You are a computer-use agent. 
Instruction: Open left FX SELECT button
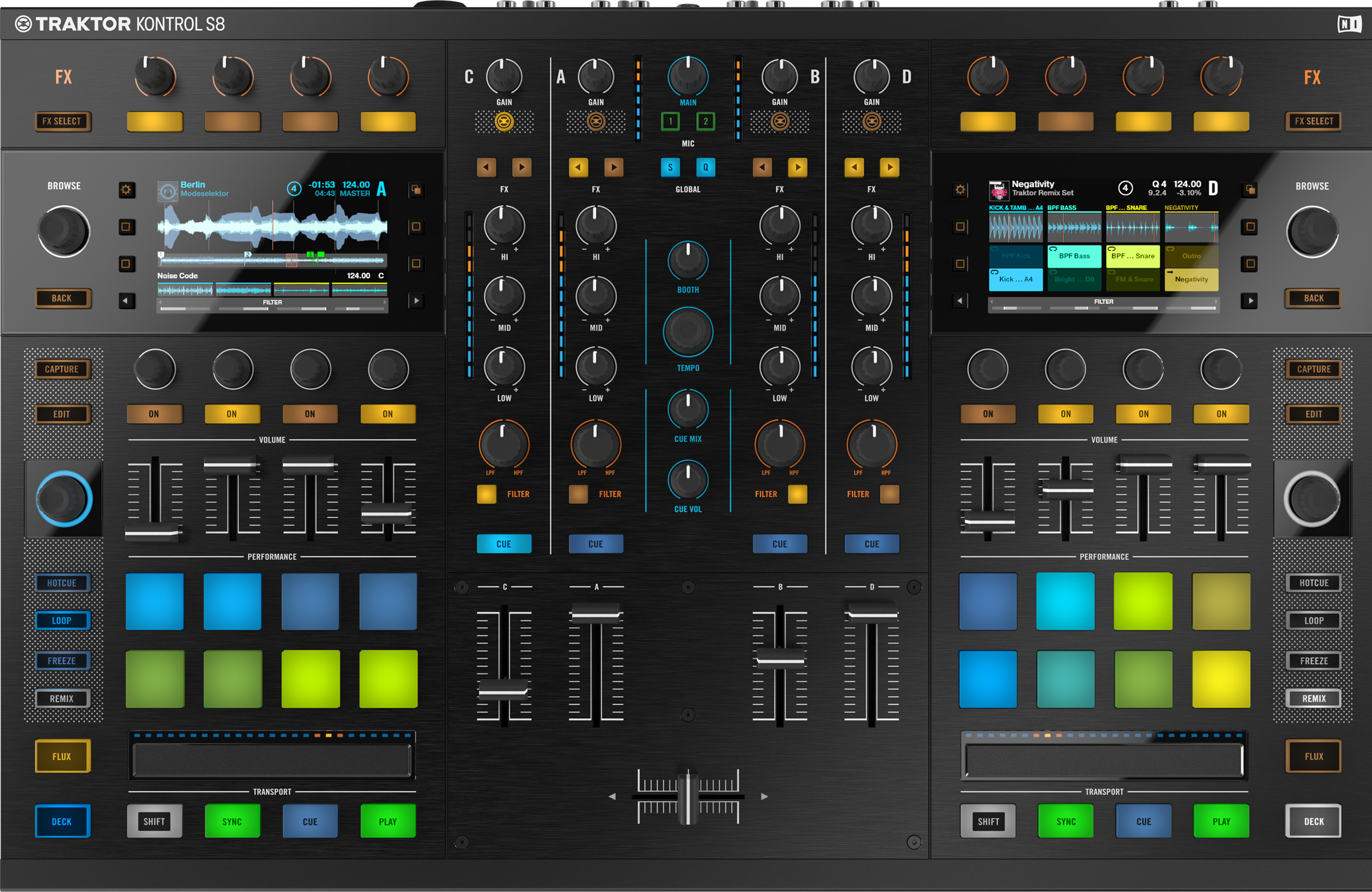click(x=62, y=121)
